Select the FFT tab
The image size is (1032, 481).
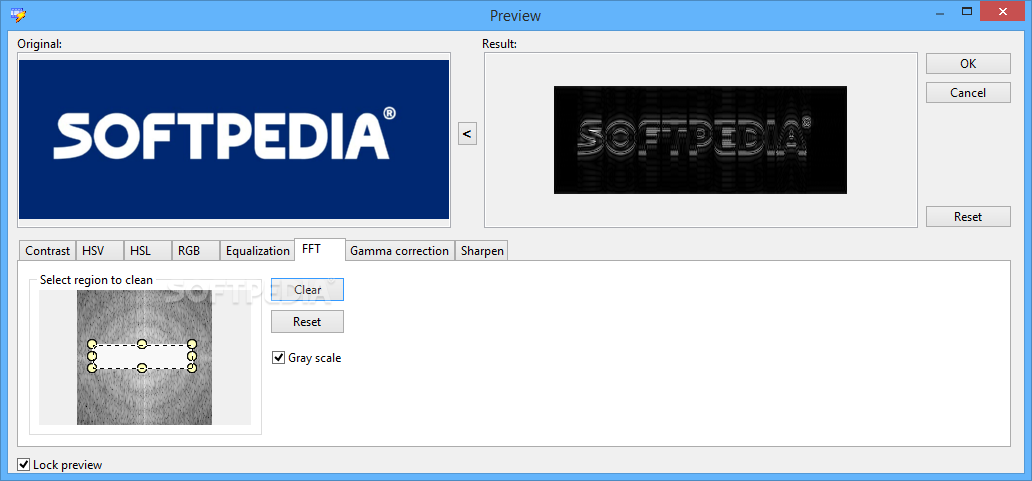(320, 249)
